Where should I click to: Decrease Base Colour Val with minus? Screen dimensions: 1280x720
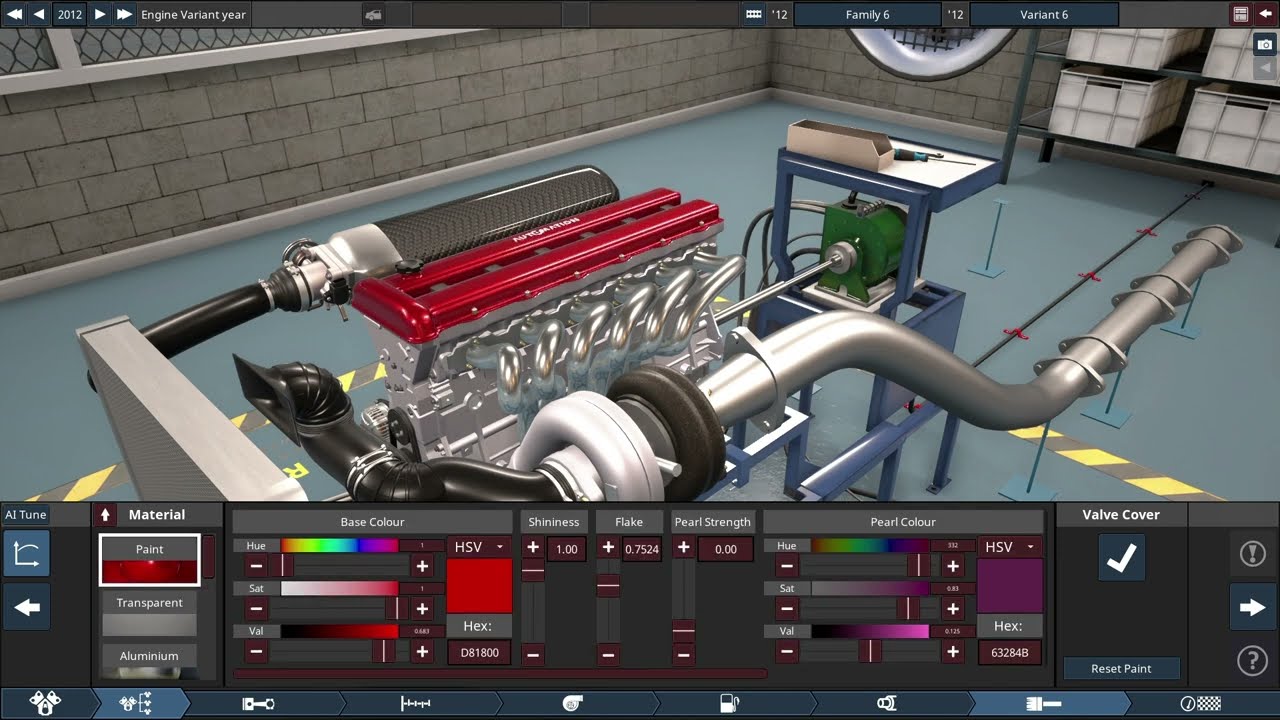pos(256,652)
